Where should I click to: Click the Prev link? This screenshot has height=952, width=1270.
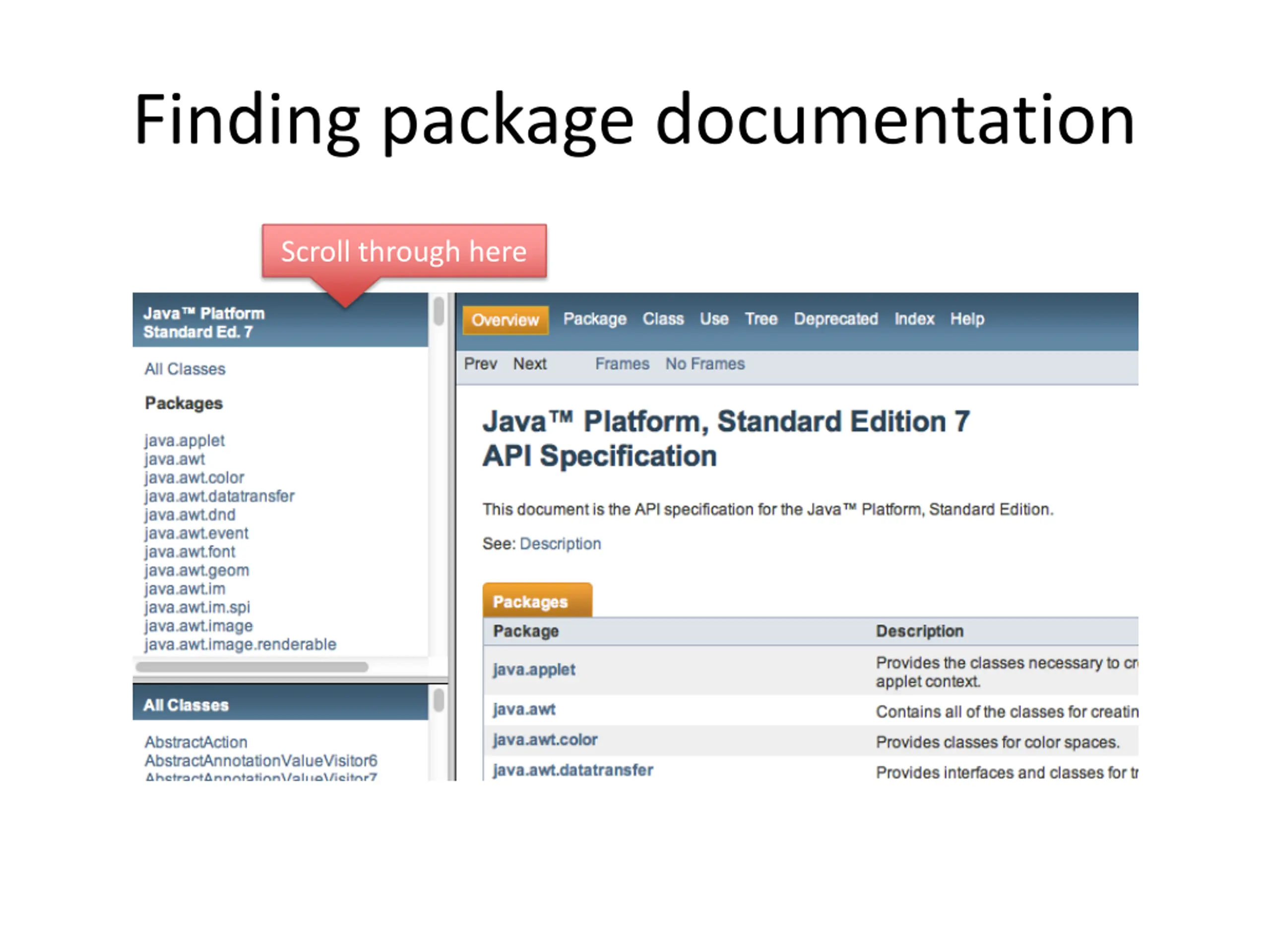480,364
